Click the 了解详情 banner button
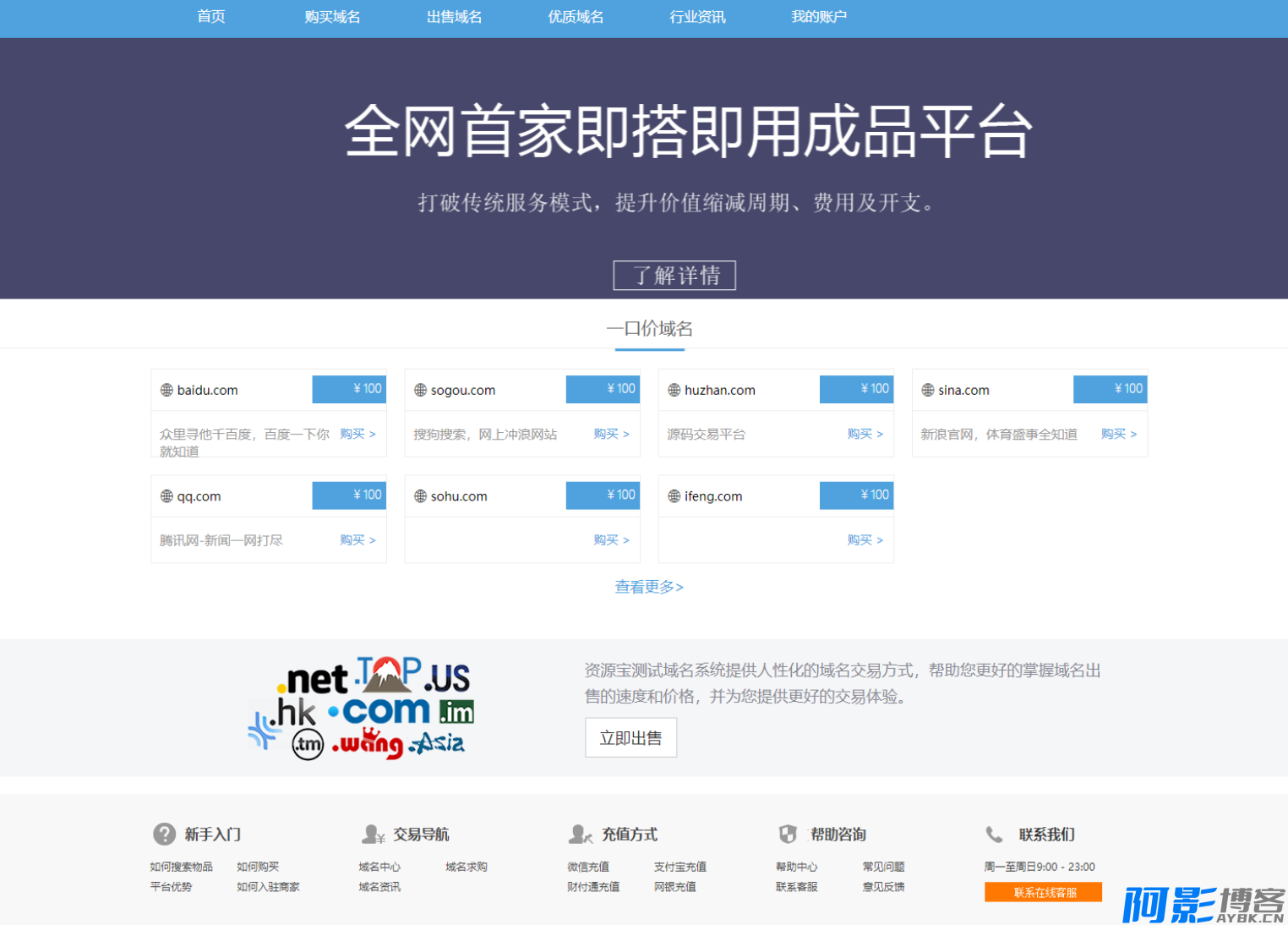 (x=674, y=276)
